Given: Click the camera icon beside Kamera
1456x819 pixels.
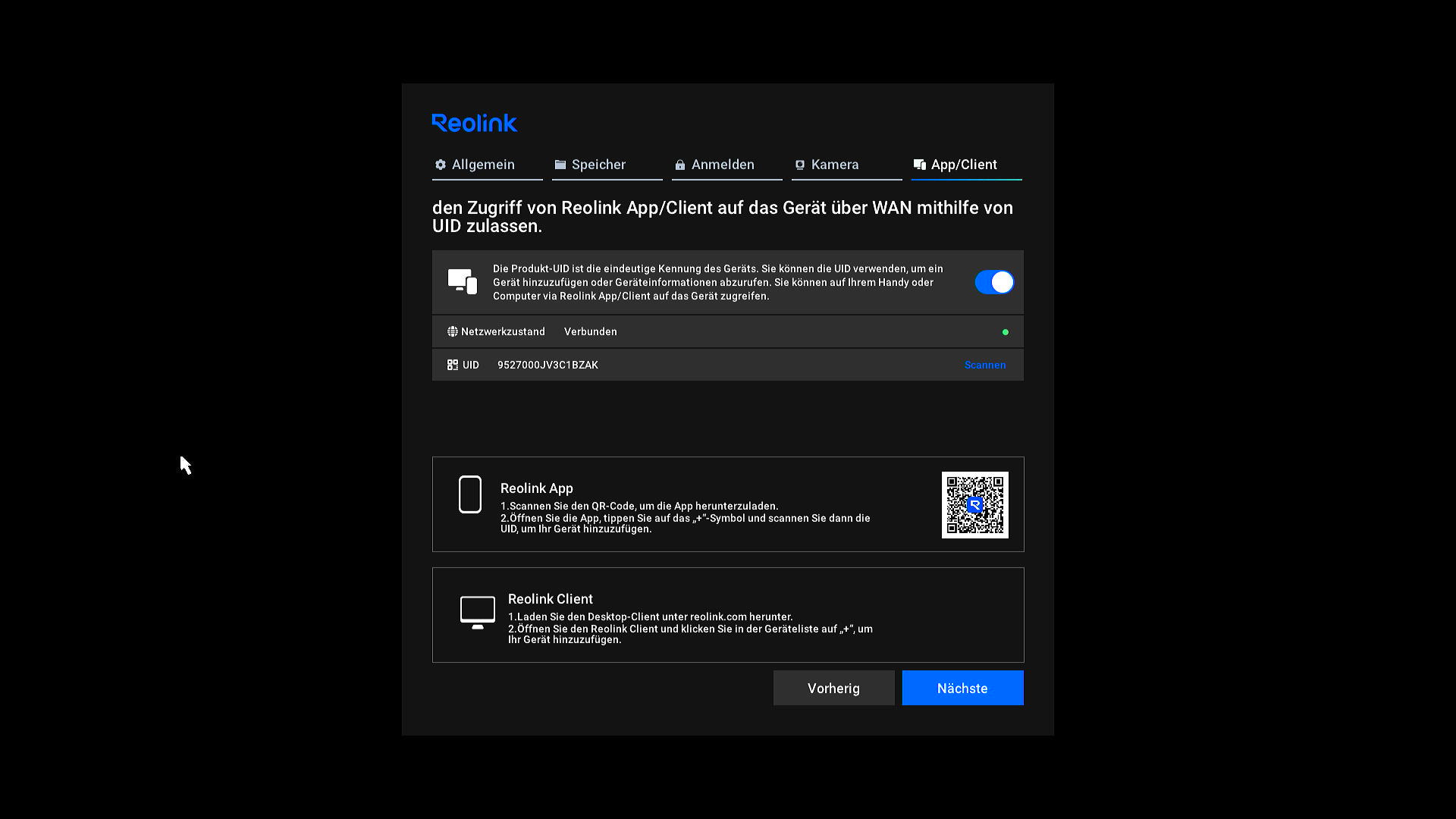Looking at the screenshot, I should coord(799,165).
